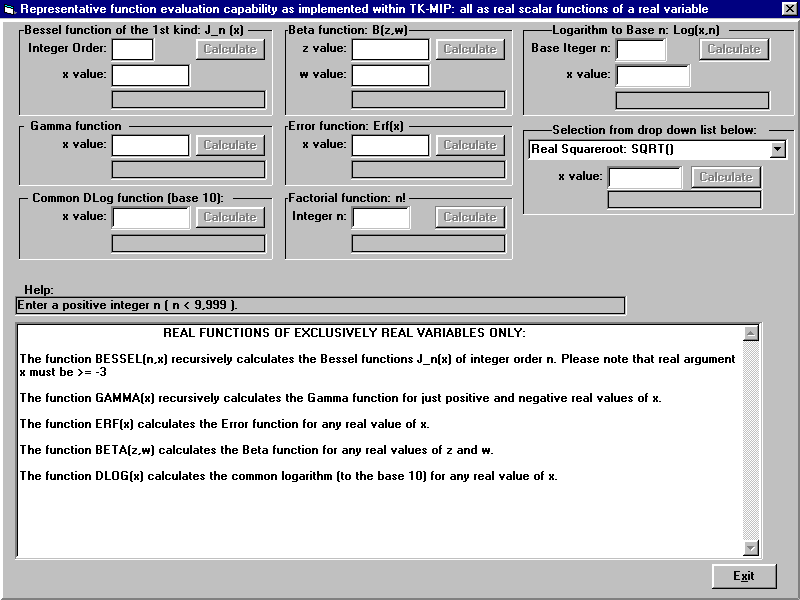The height and width of the screenshot is (600, 800).
Task: Click the Common DLog x value field
Action: (151, 218)
